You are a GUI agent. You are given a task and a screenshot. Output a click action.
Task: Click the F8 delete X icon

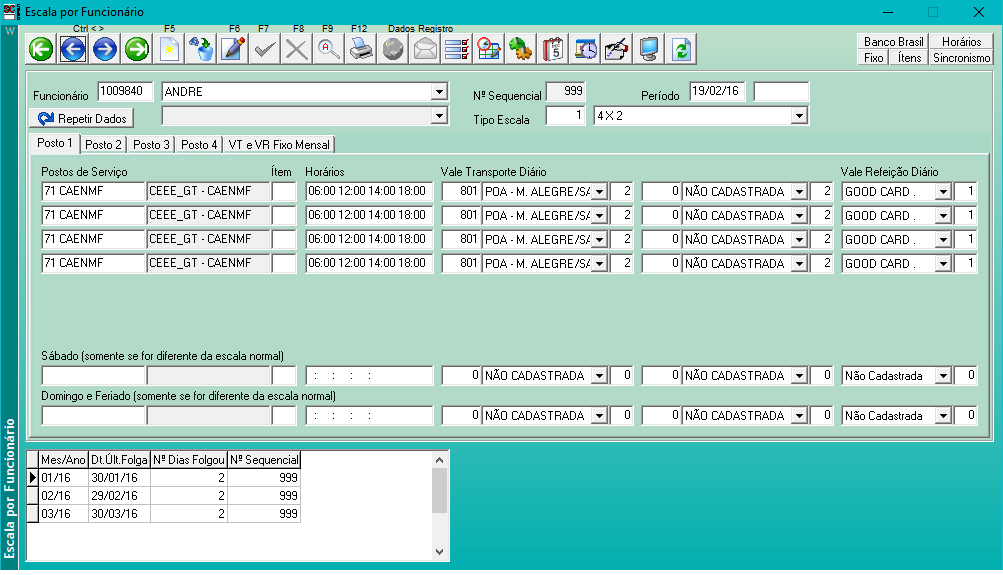point(297,49)
